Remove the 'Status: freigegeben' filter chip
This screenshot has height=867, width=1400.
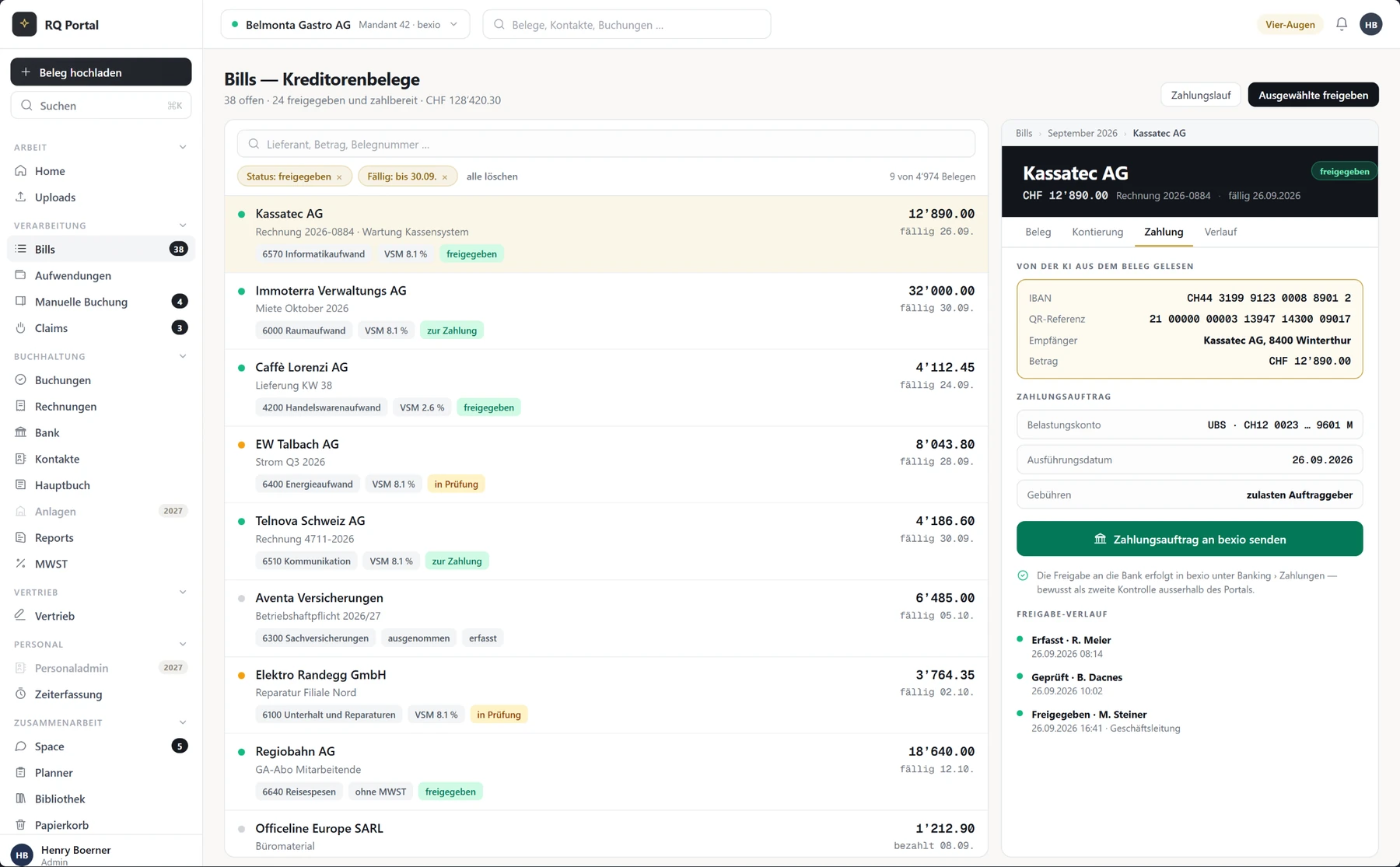(x=339, y=177)
